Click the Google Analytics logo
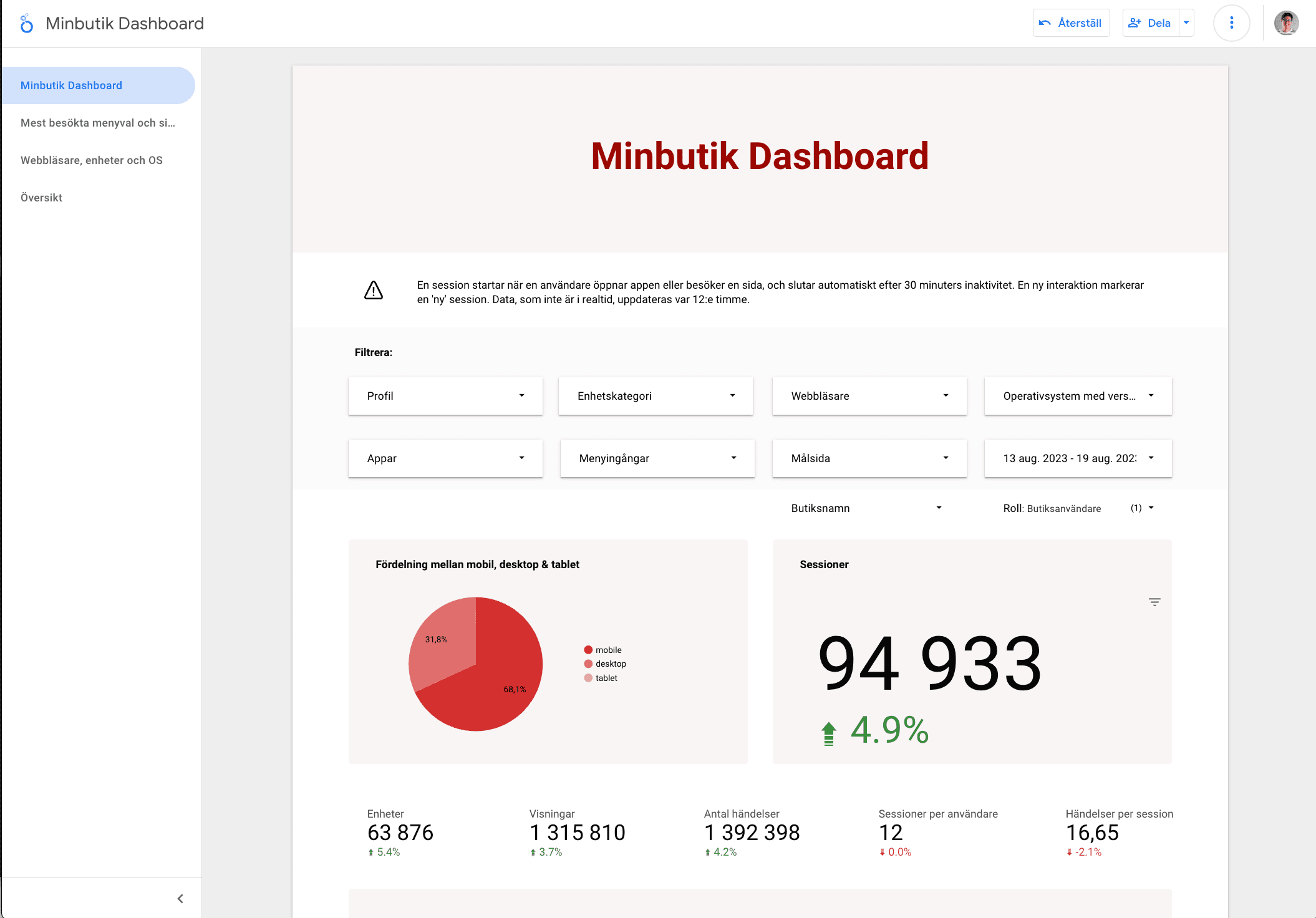1316x918 pixels. tap(26, 23)
